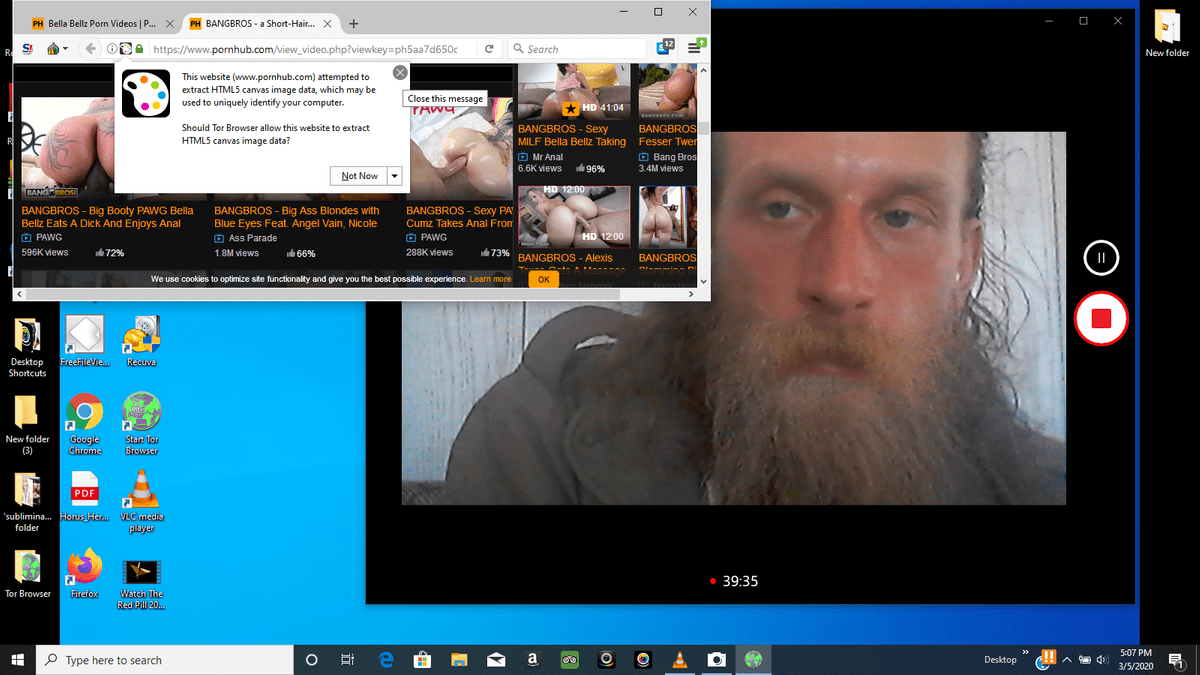
Task: Click into the browser Search box
Action: (578, 48)
